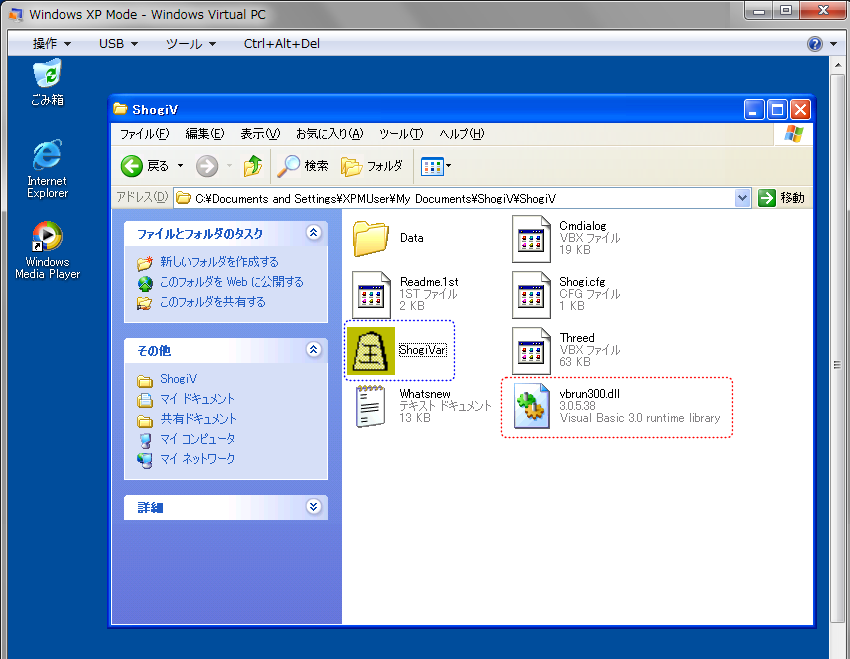Open the Back button history dropdown arrow
The image size is (850, 659).
181,166
